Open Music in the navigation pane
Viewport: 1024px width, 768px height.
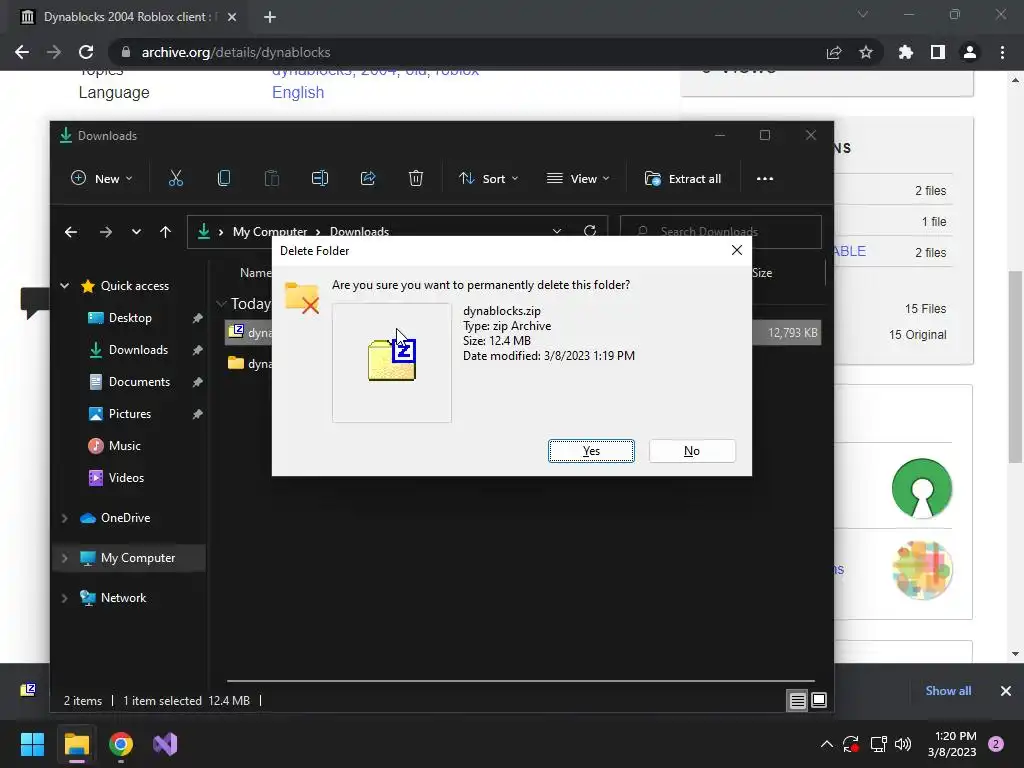point(124,446)
